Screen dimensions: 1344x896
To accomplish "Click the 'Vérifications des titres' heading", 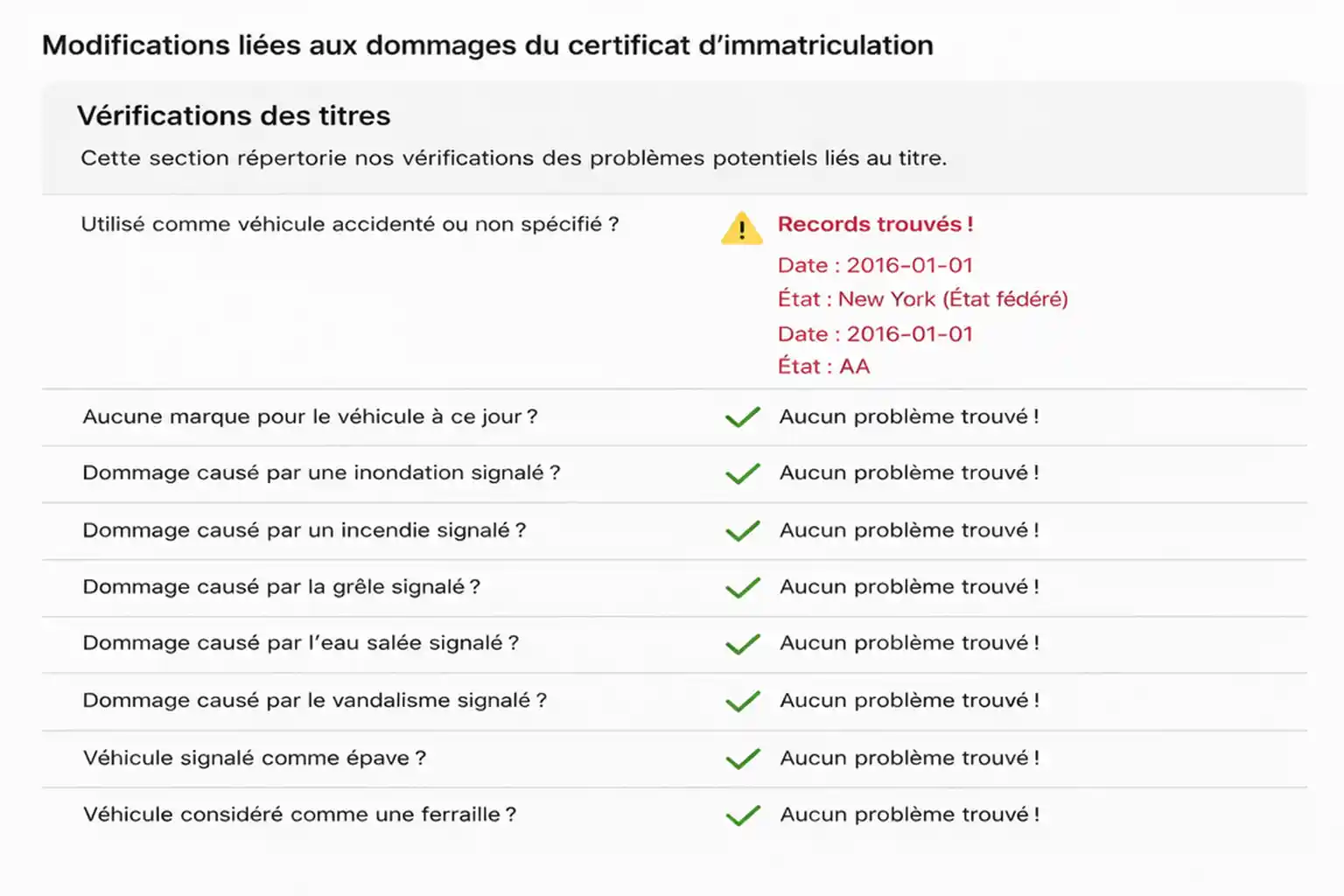I will pos(234,115).
